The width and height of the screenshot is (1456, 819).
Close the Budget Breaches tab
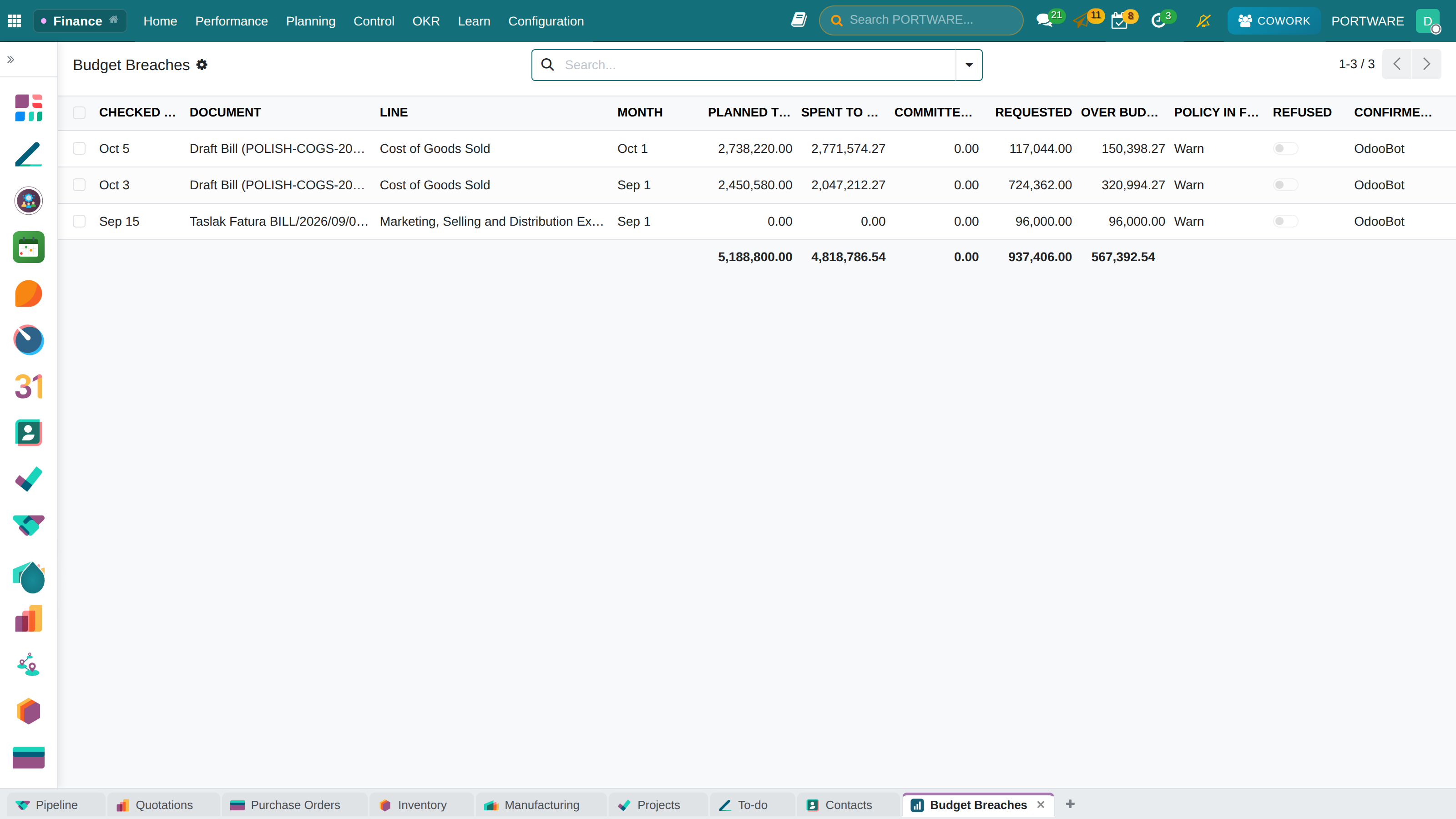point(1041,804)
